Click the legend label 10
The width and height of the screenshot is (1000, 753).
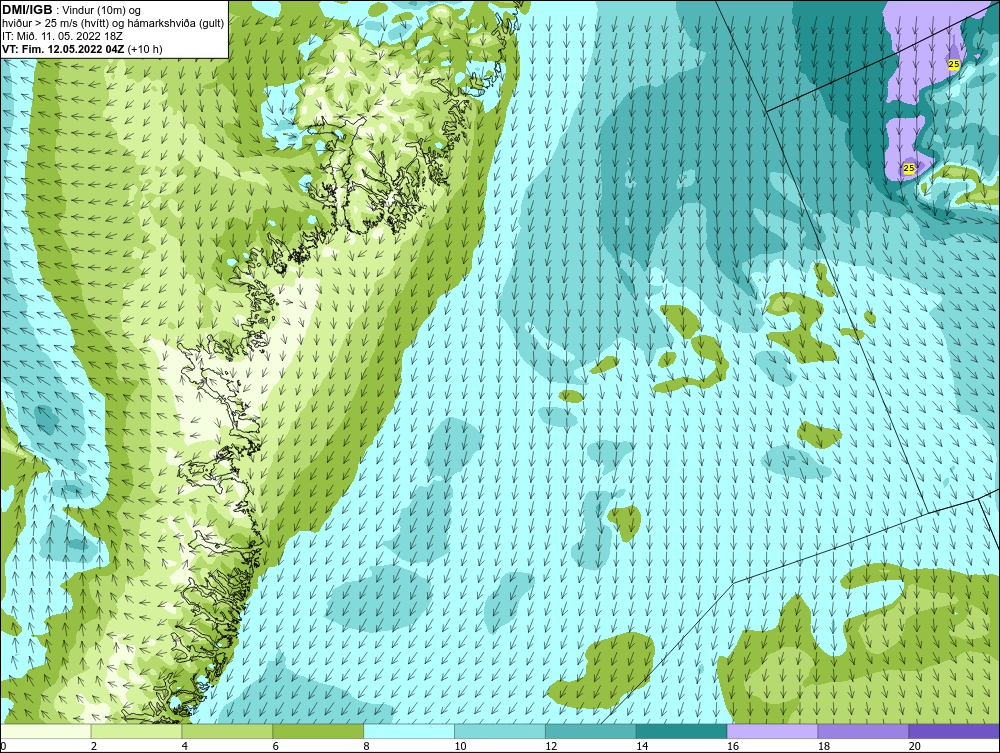pos(460,746)
